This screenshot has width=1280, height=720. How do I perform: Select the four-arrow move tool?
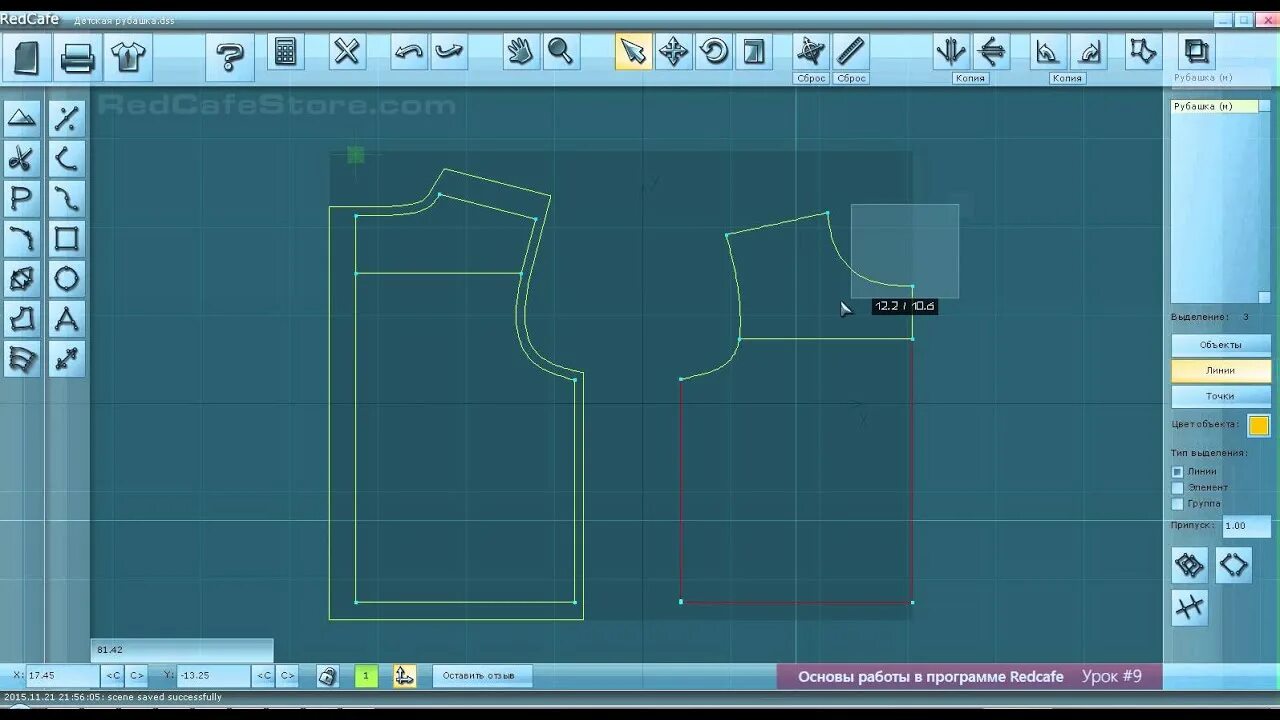pyautogui.click(x=673, y=52)
